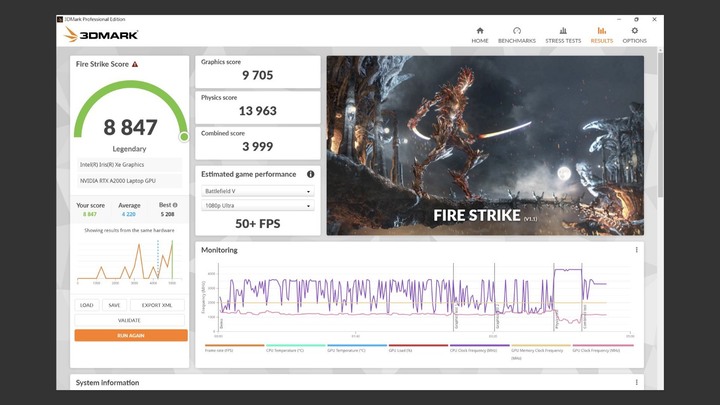720x405 pixels.
Task: Open the Stress Tests tab
Action: tap(563, 35)
